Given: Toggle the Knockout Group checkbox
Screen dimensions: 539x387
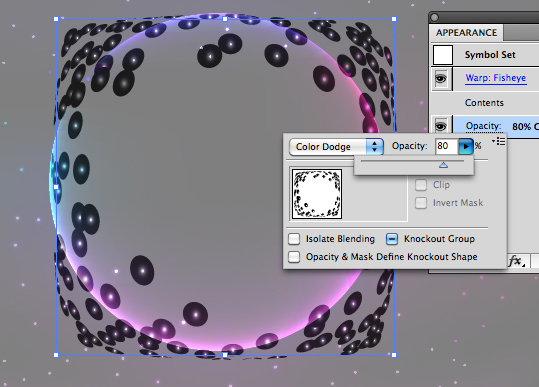Looking at the screenshot, I should click(x=392, y=239).
